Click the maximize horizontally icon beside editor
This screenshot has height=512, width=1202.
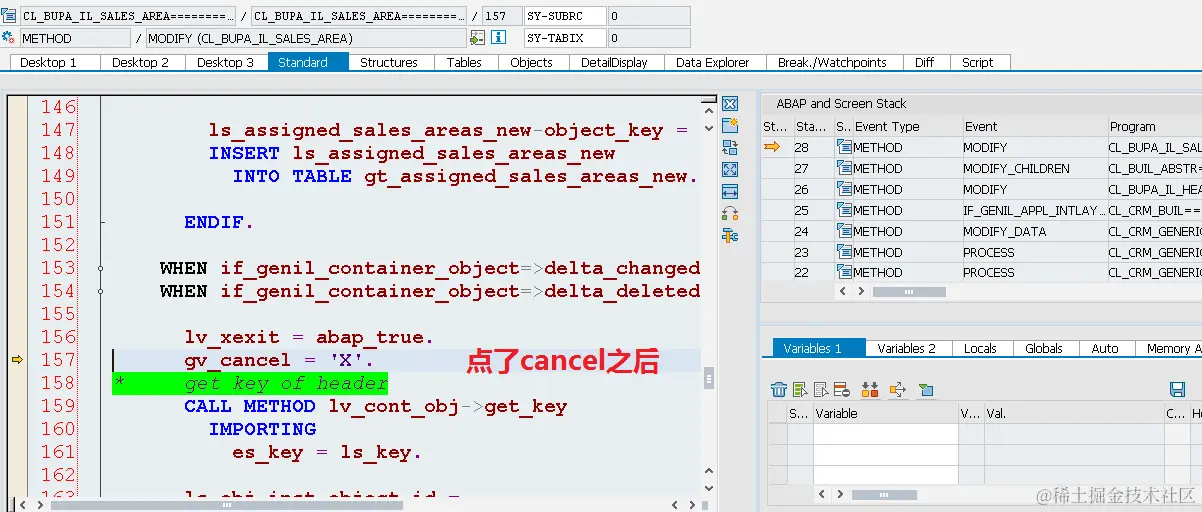pyautogui.click(x=730, y=191)
